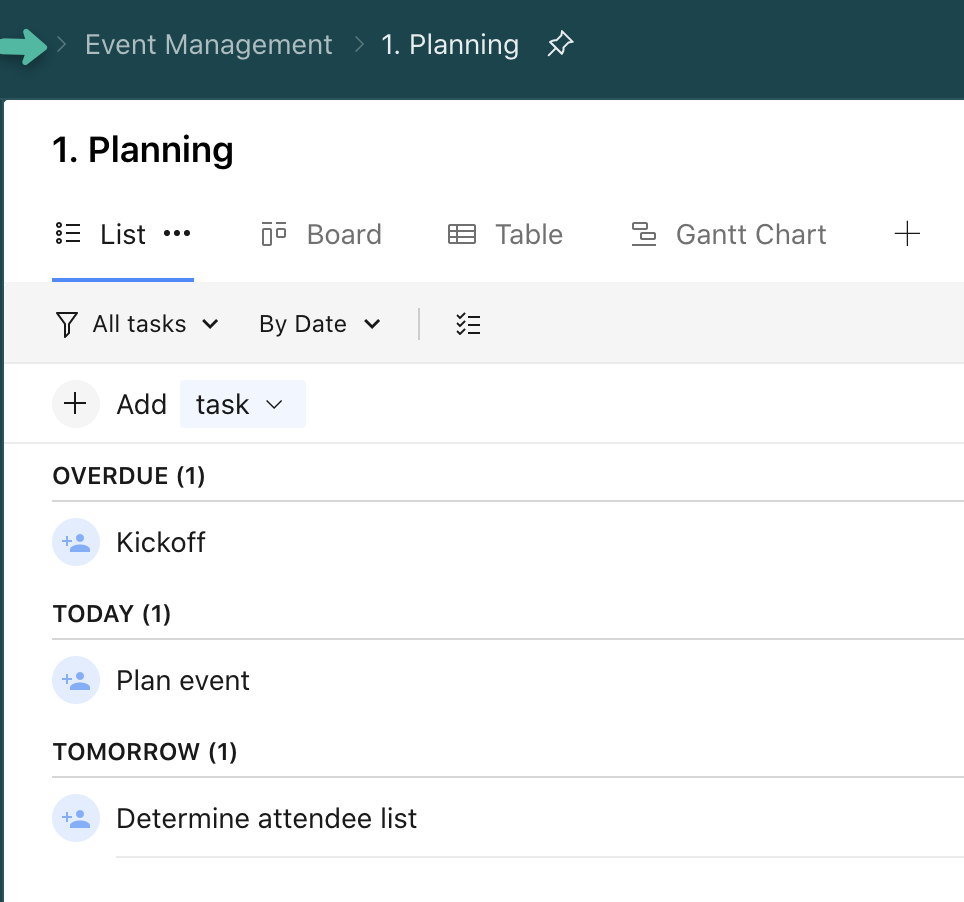
Task: Assign user to Determine attendee list
Action: (x=76, y=818)
